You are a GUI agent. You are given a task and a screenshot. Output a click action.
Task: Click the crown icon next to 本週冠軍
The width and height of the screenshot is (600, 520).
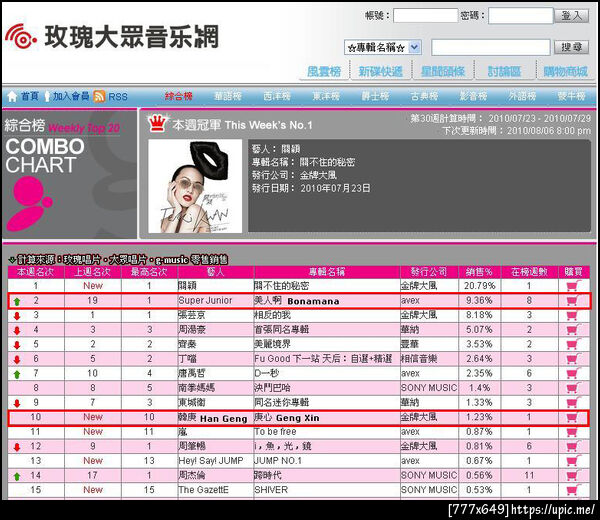(x=157, y=124)
